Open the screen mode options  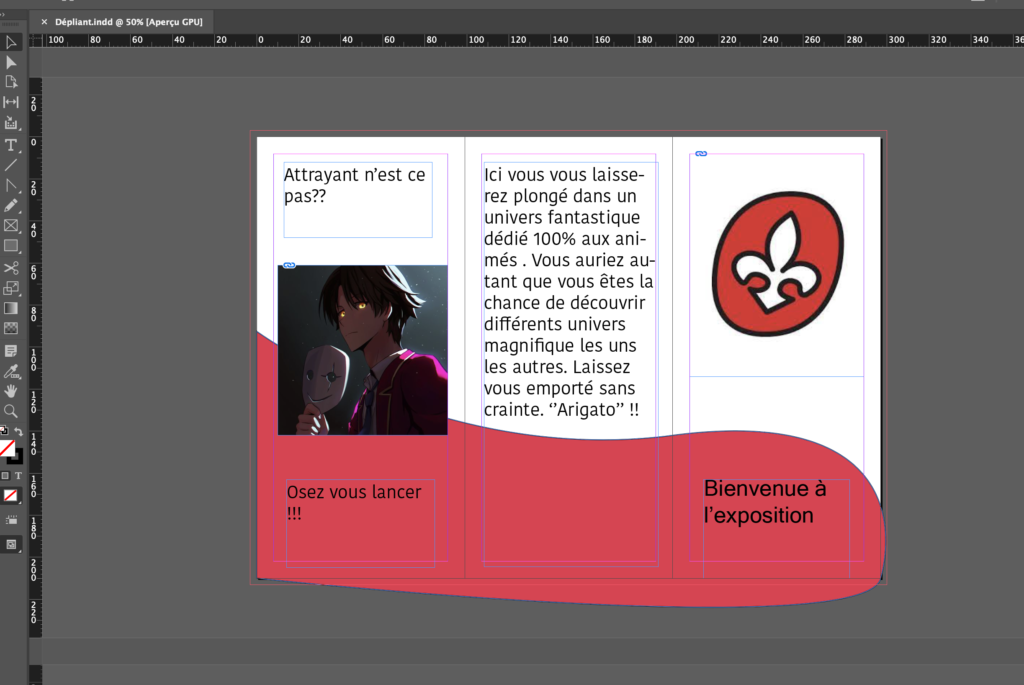pos(11,544)
